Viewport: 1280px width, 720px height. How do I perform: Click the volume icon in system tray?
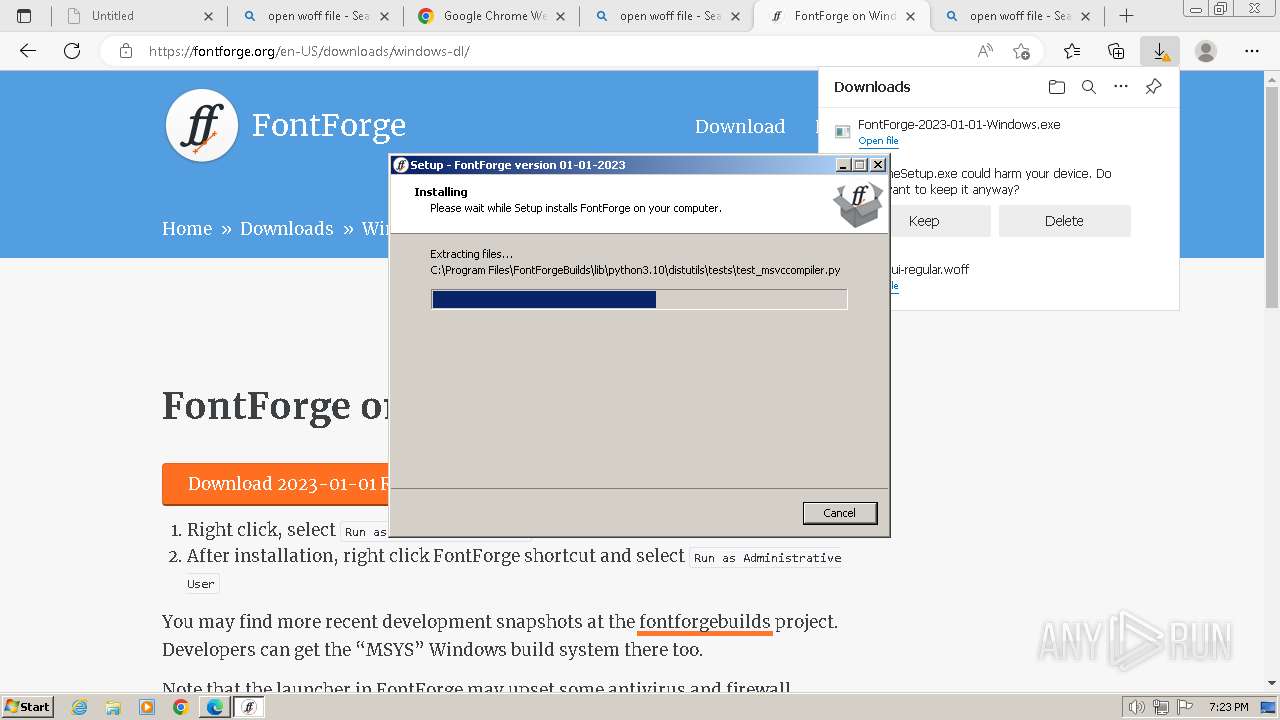click(x=1136, y=707)
